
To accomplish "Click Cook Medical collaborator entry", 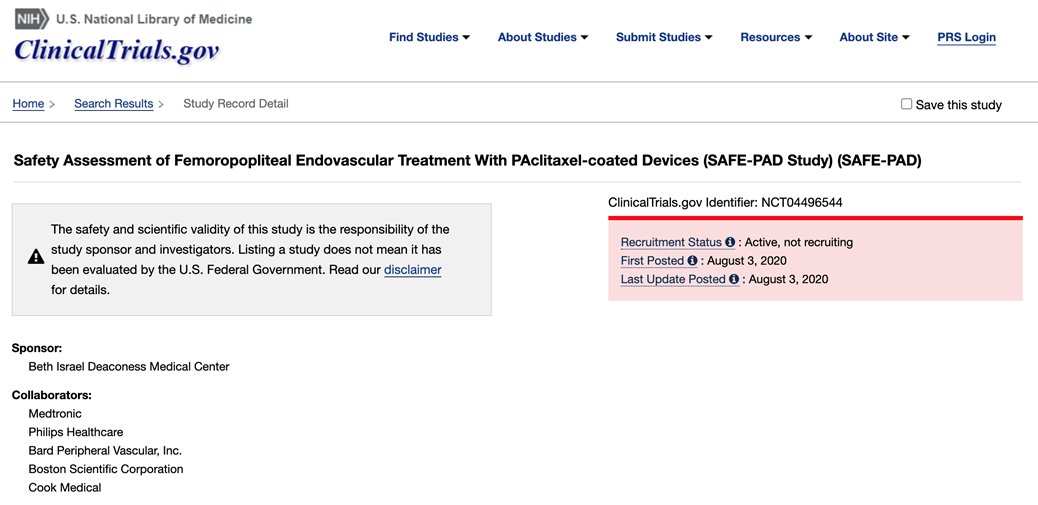I will (65, 488).
